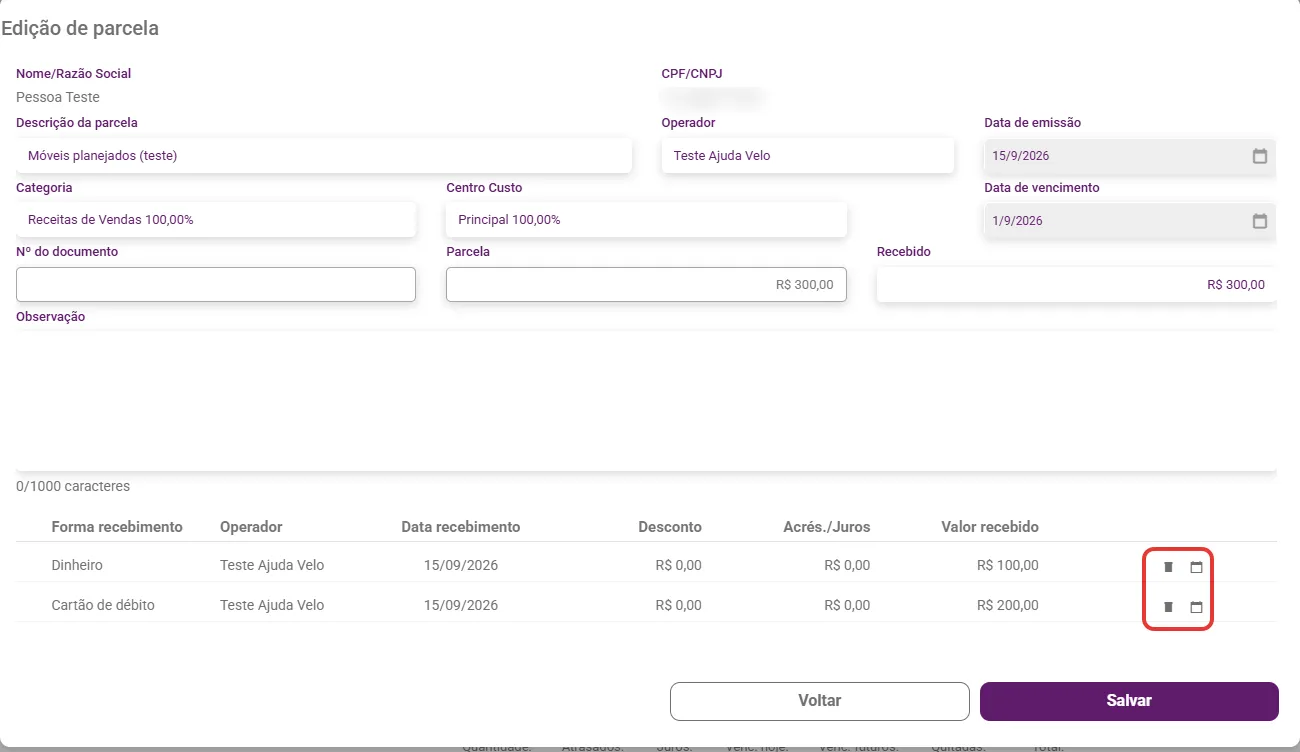
Task: Open calendar icon for Cartão de débito row
Action: 1196,607
